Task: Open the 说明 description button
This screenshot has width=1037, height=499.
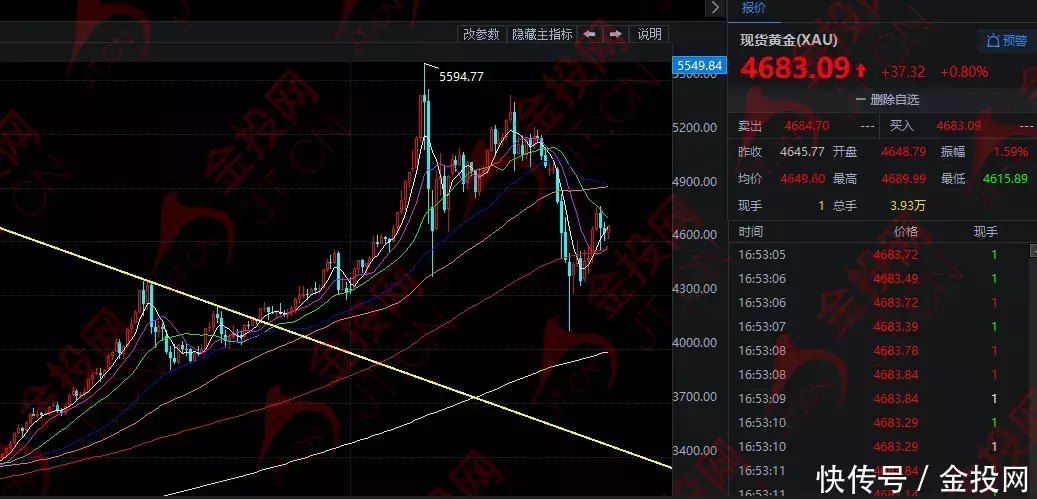Action: (x=649, y=34)
